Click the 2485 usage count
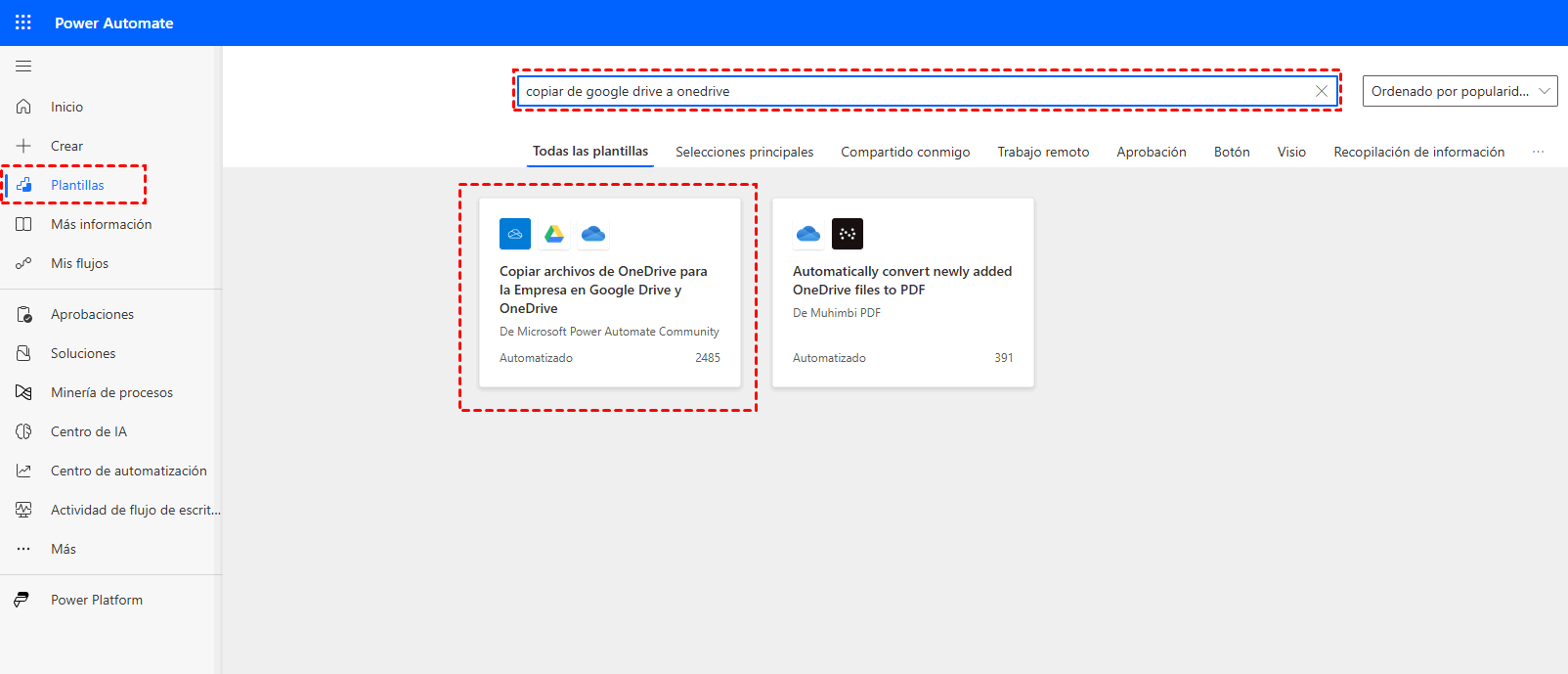The width and height of the screenshot is (1568, 674). coord(708,358)
